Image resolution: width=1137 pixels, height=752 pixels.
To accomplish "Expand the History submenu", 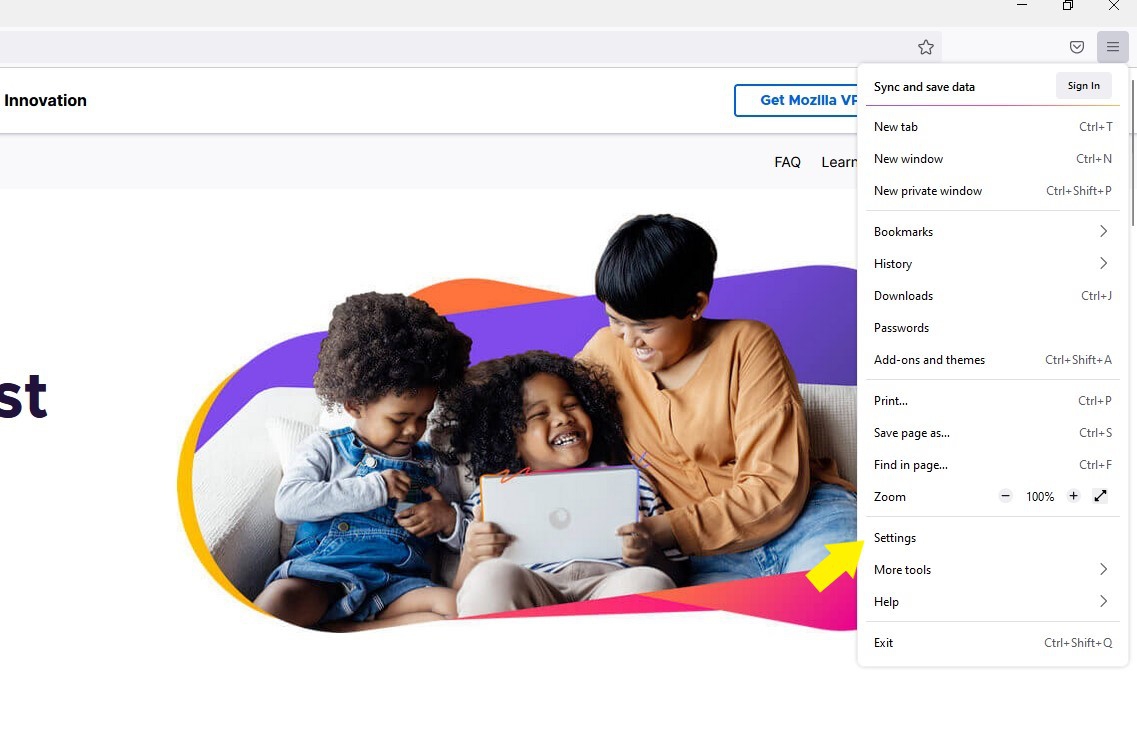I will pyautogui.click(x=993, y=264).
